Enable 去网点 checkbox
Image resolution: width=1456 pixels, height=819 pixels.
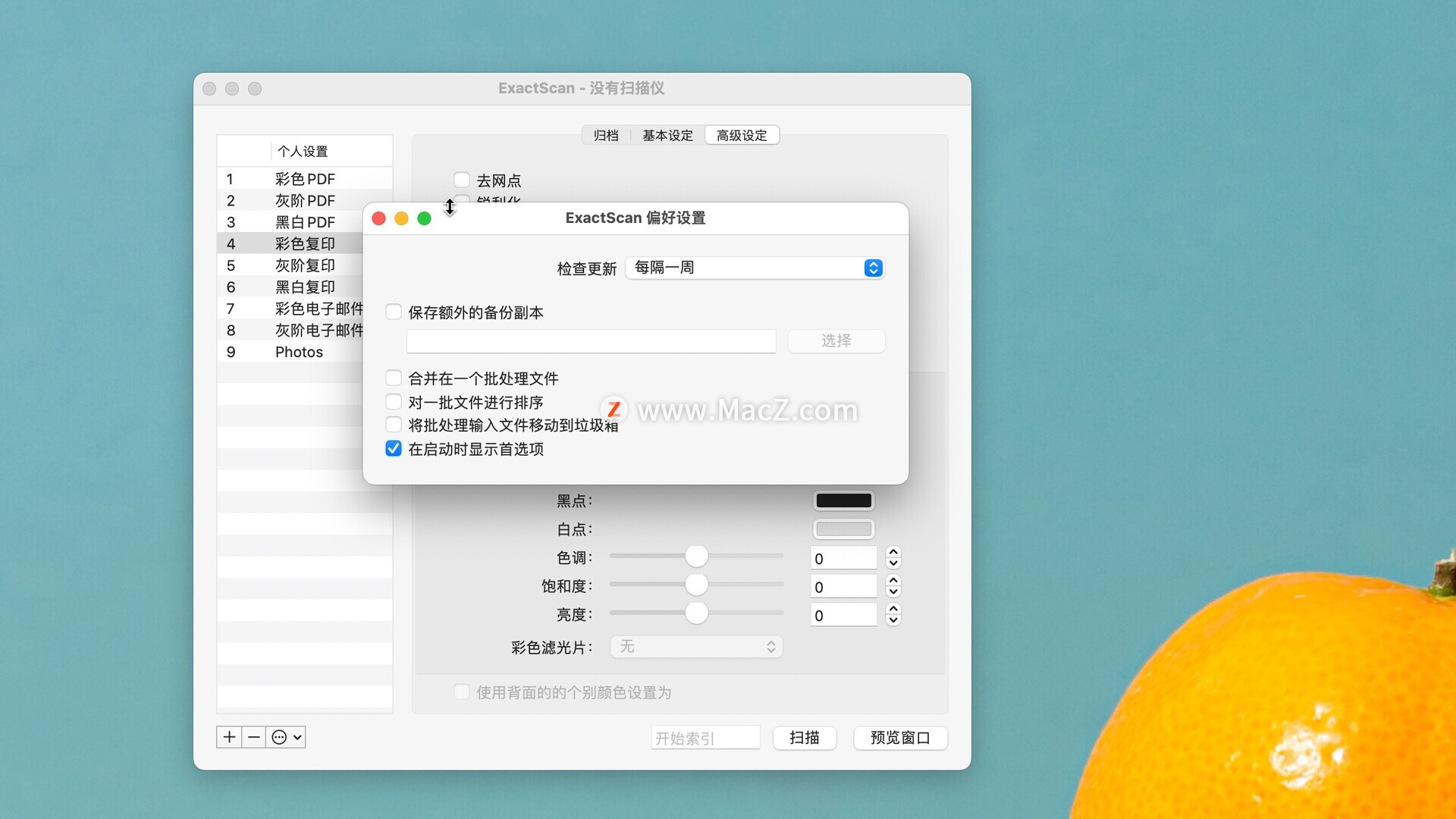click(462, 180)
